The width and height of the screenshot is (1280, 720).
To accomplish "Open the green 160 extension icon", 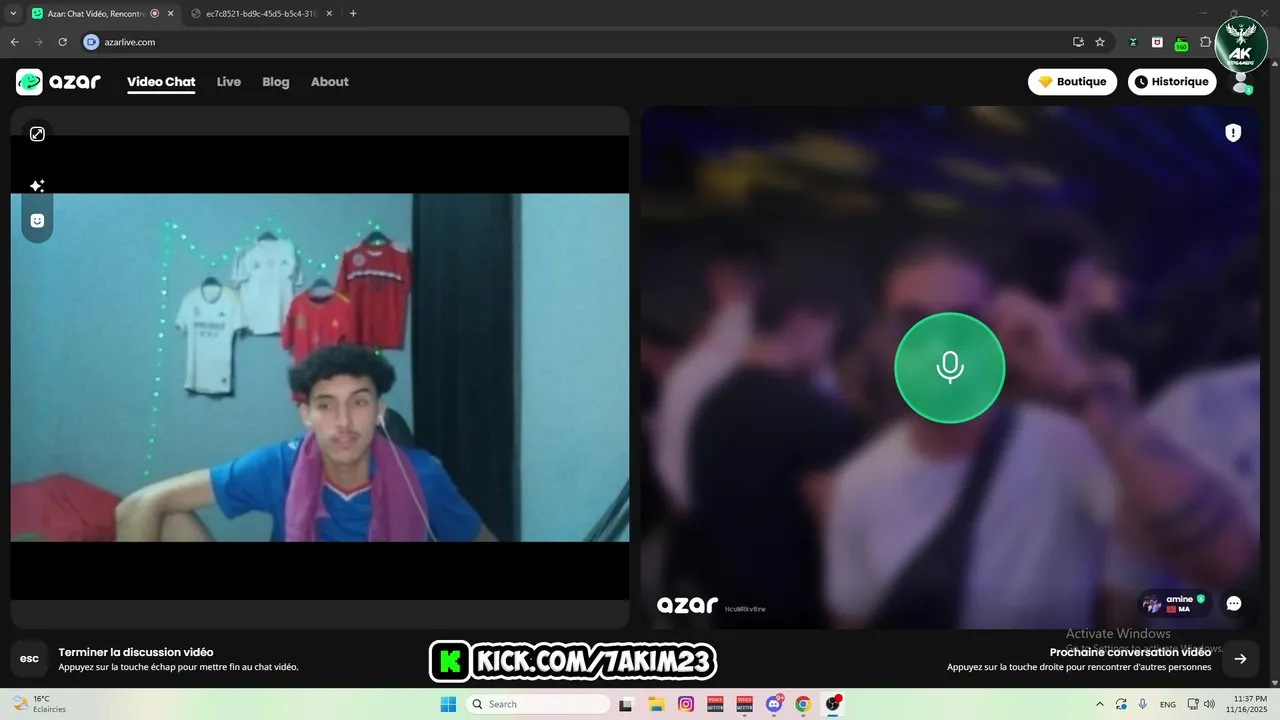I will pos(1181,43).
